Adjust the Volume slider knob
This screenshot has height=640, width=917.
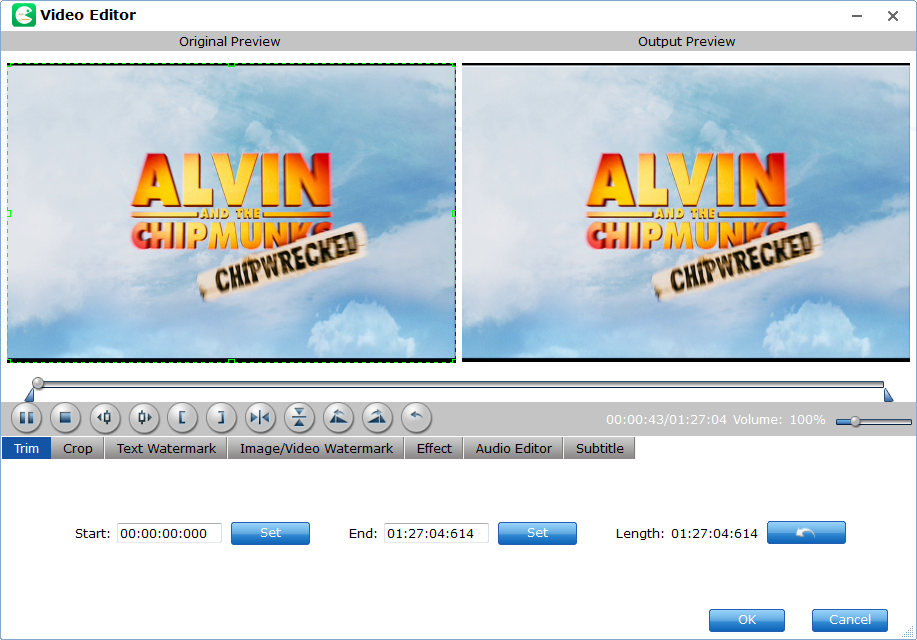[x=855, y=421]
